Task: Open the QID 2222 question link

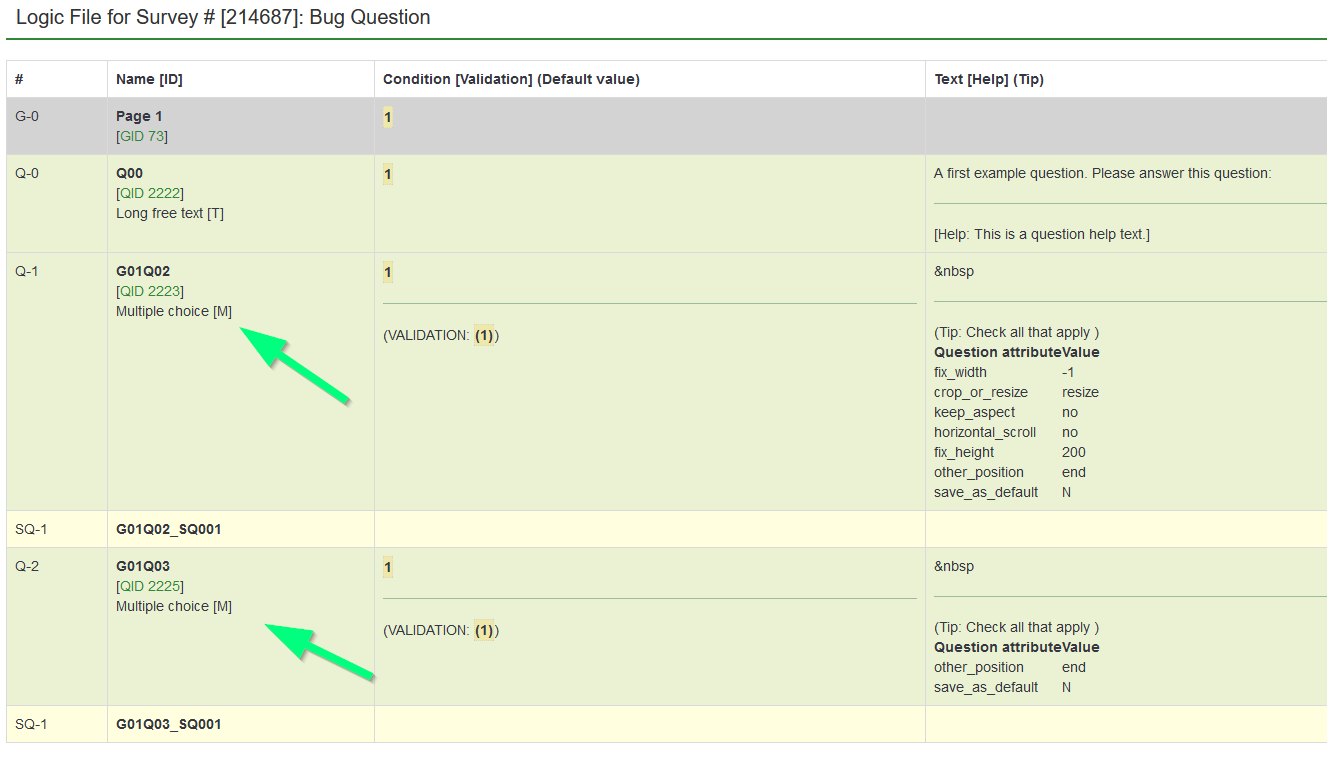Action: (150, 193)
